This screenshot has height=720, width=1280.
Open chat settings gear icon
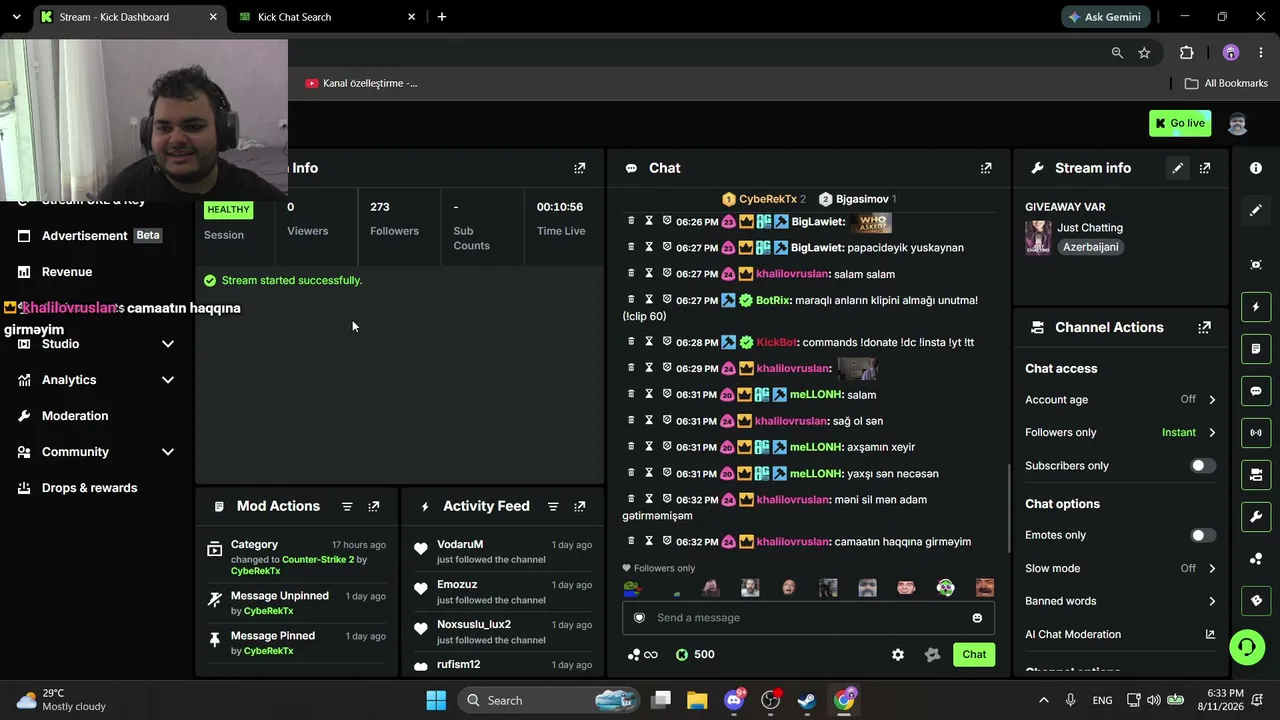tap(898, 655)
